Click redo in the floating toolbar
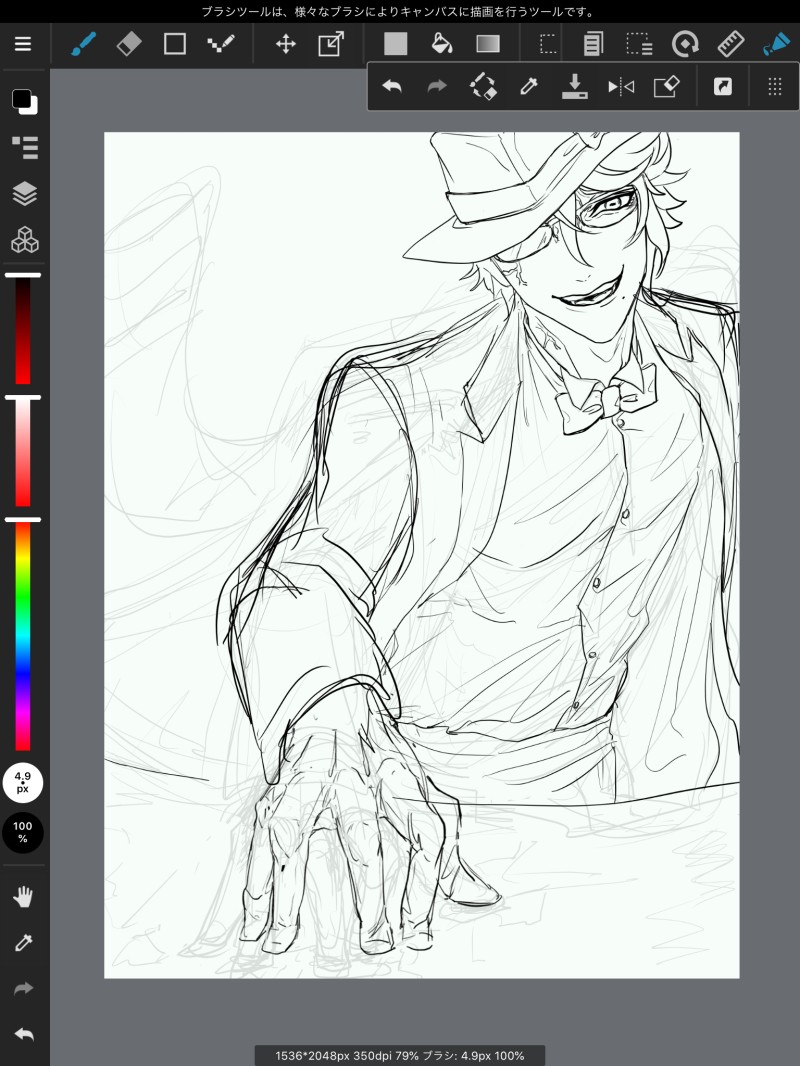Viewport: 800px width, 1066px height. tap(436, 86)
